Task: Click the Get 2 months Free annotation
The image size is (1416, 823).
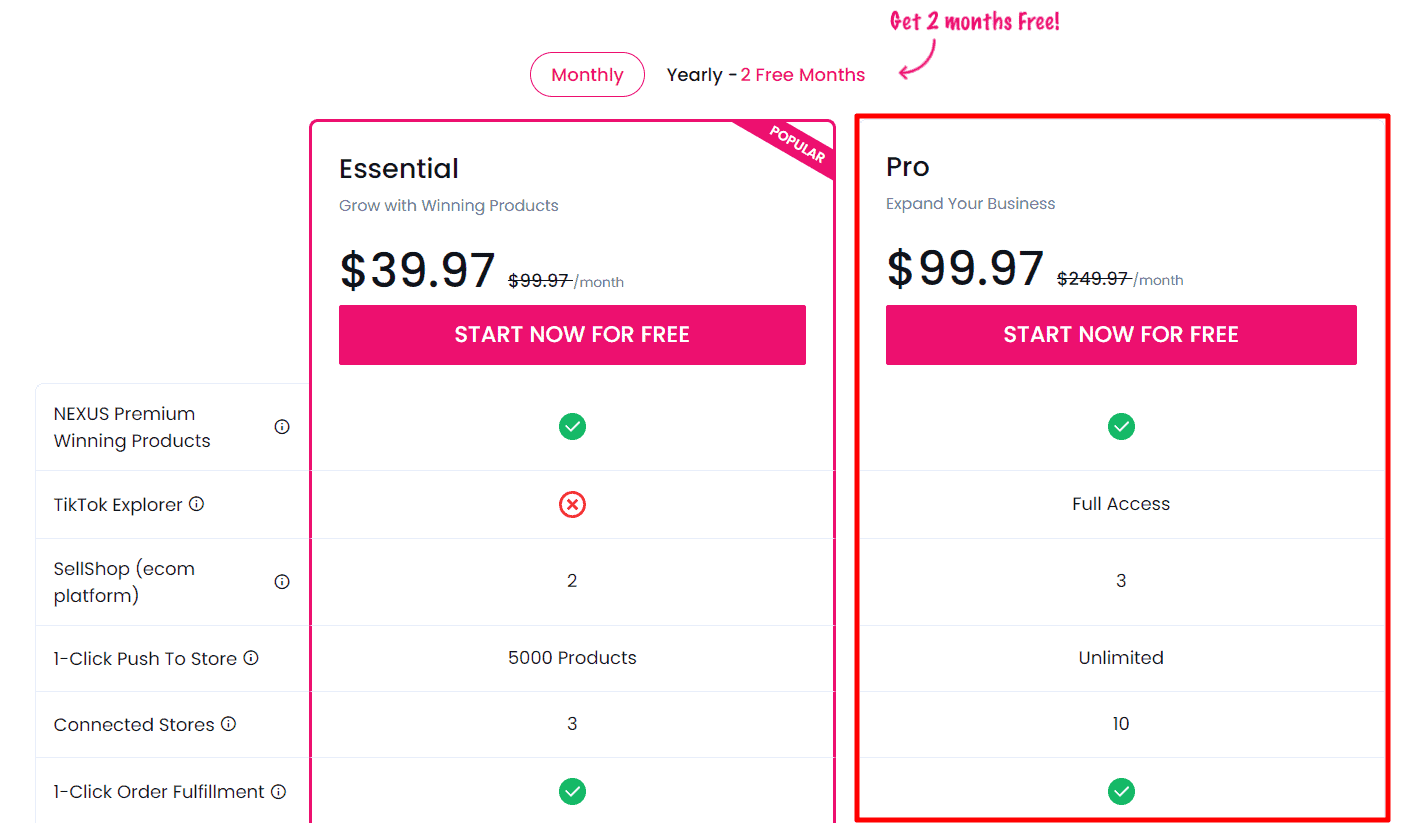Action: (x=973, y=20)
